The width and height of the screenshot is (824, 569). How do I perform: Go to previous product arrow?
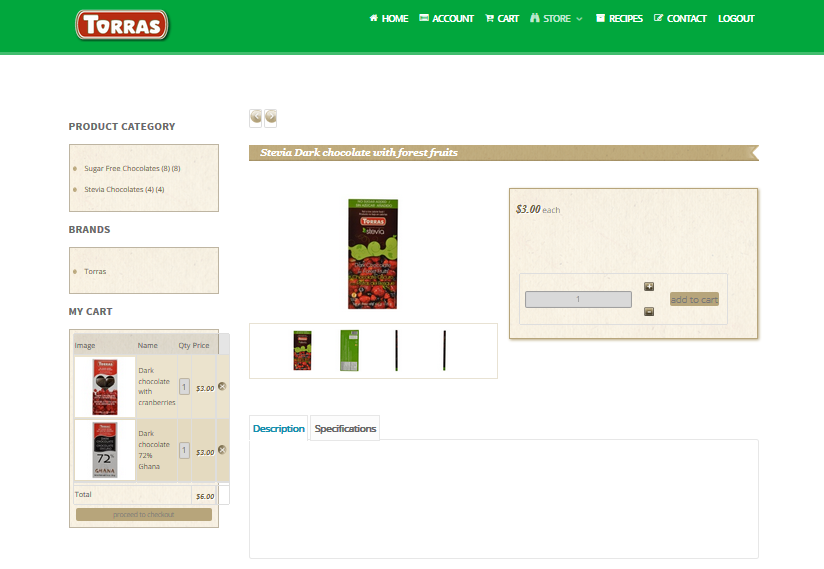click(256, 117)
